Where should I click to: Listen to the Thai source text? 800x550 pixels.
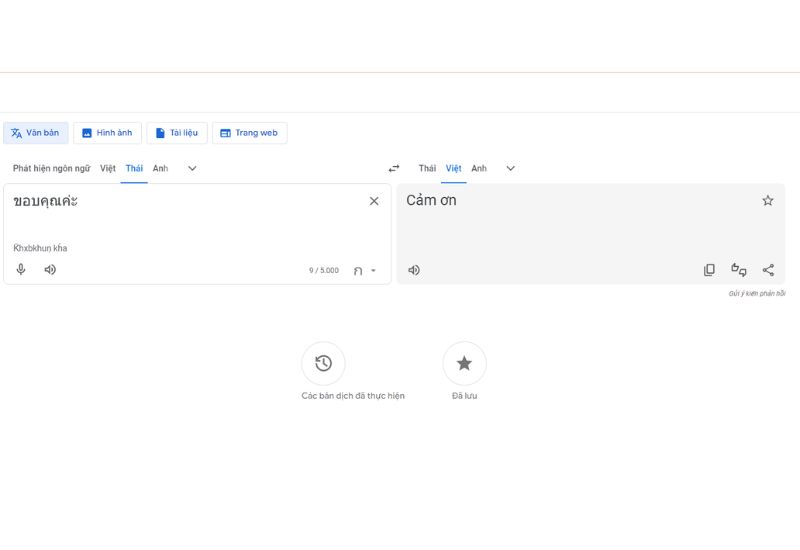click(x=50, y=270)
